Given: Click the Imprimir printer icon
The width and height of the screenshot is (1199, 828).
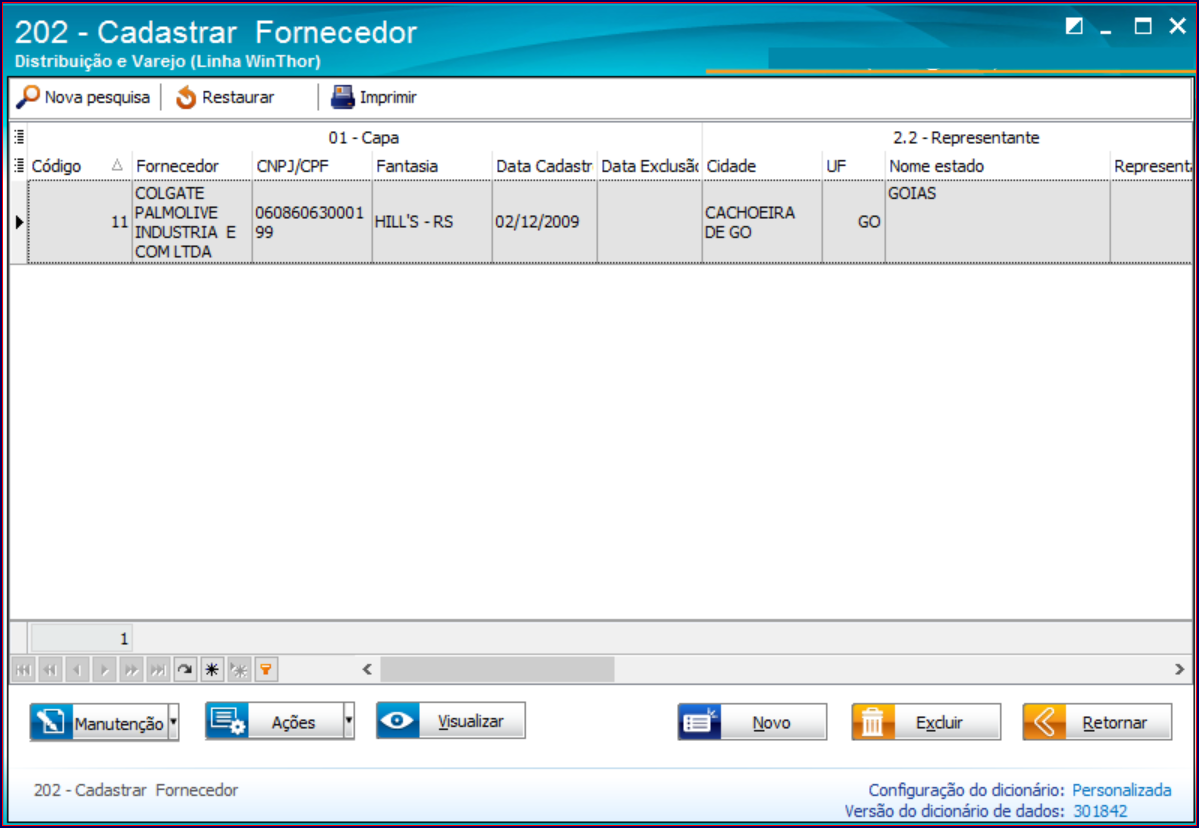Looking at the screenshot, I should [343, 97].
